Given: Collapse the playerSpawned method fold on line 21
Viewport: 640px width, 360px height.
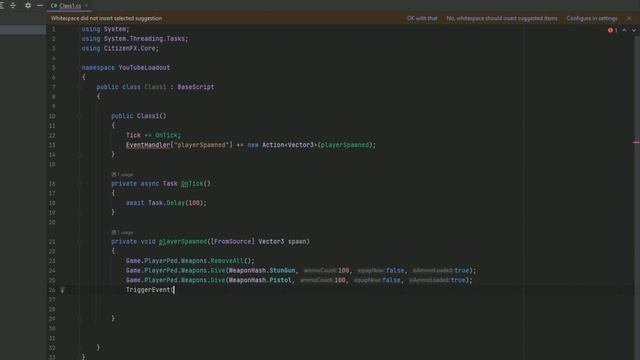Looking at the screenshot, I should click(80, 242).
